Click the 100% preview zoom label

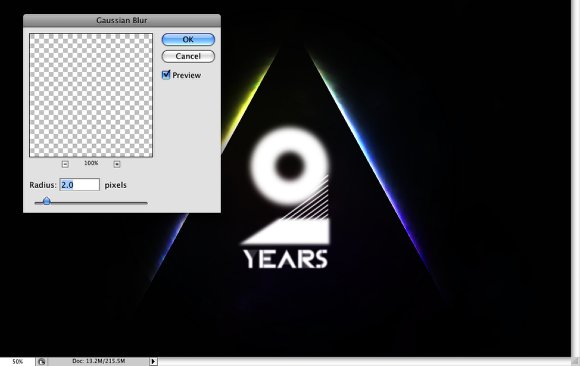91,163
